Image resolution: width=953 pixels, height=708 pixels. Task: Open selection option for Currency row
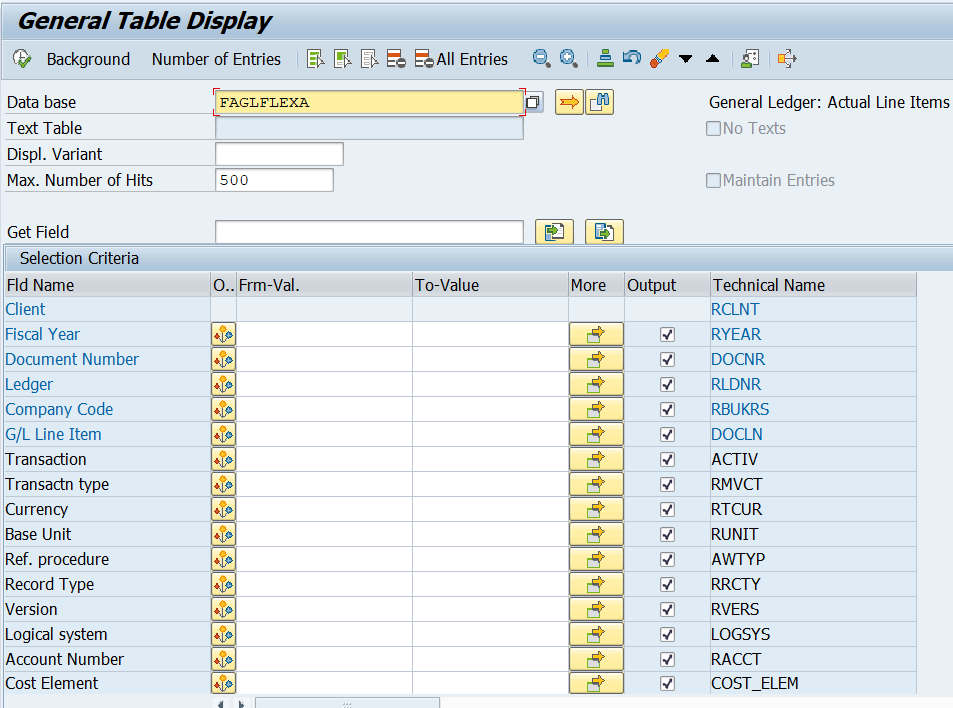(223, 509)
